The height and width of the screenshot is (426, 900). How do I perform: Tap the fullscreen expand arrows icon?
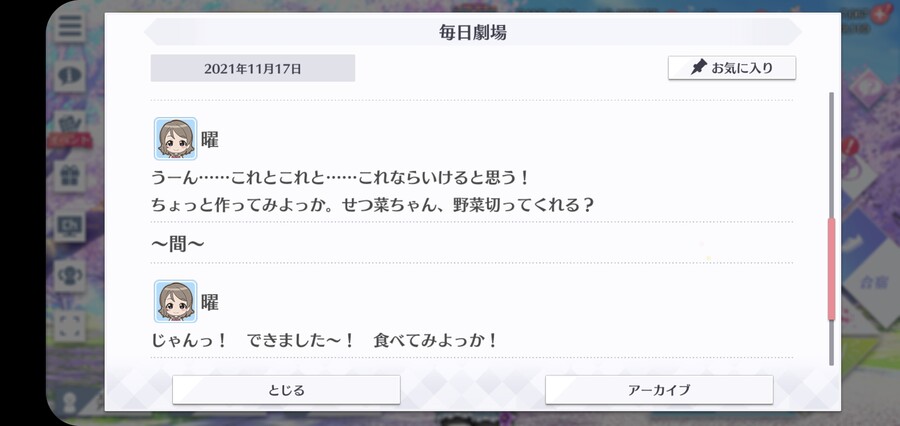pyautogui.click(x=70, y=326)
